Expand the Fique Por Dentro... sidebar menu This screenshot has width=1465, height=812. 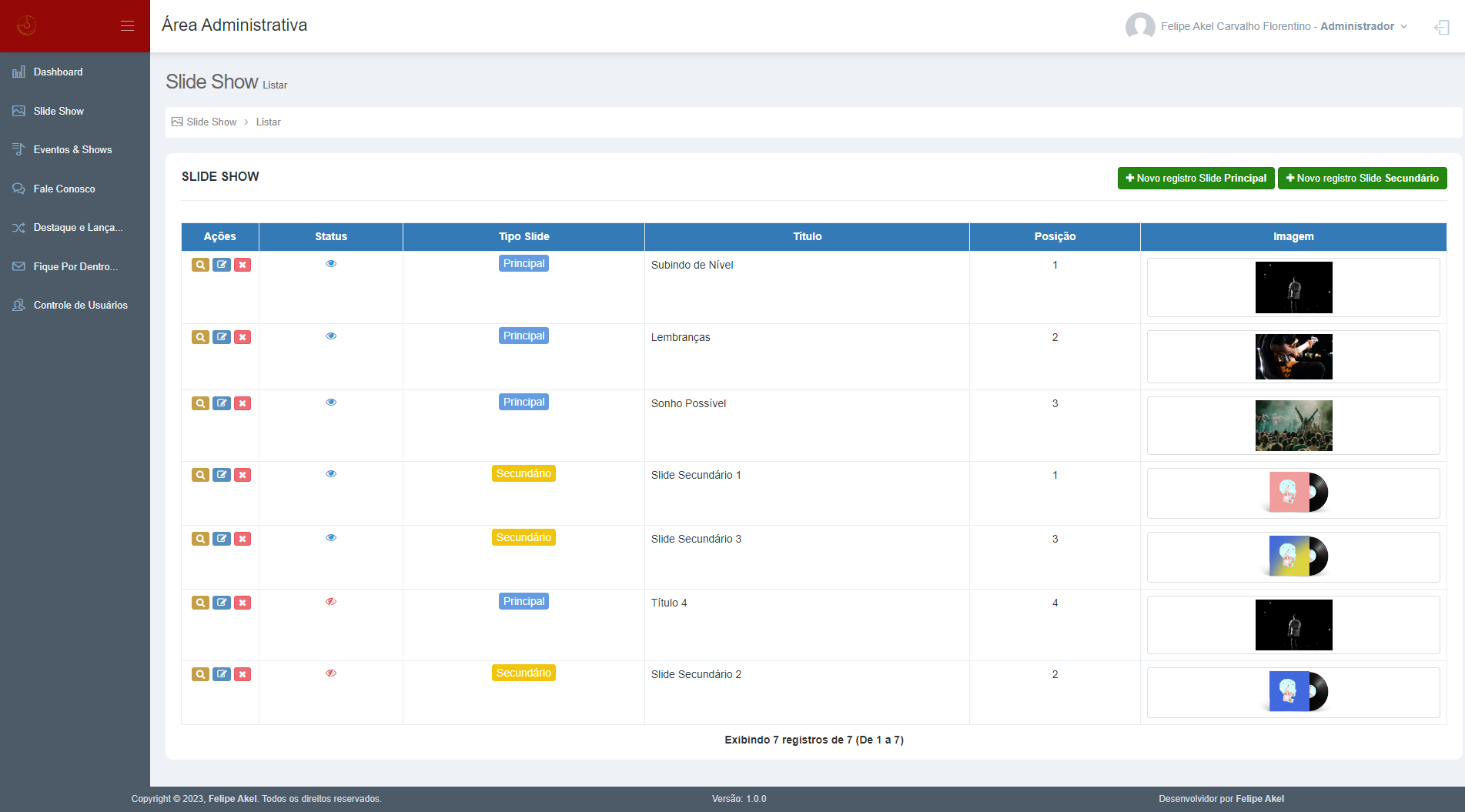75,266
